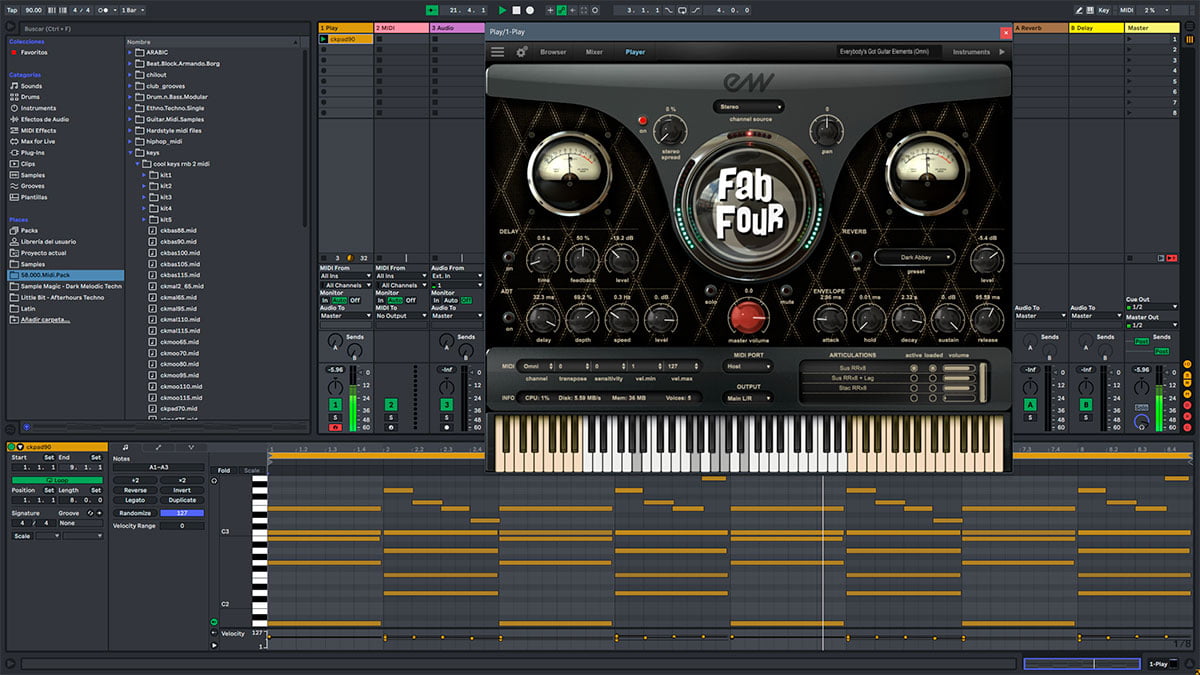Image resolution: width=1200 pixels, height=675 pixels.
Task: Select the Instruments category in browser
Action: [38, 108]
